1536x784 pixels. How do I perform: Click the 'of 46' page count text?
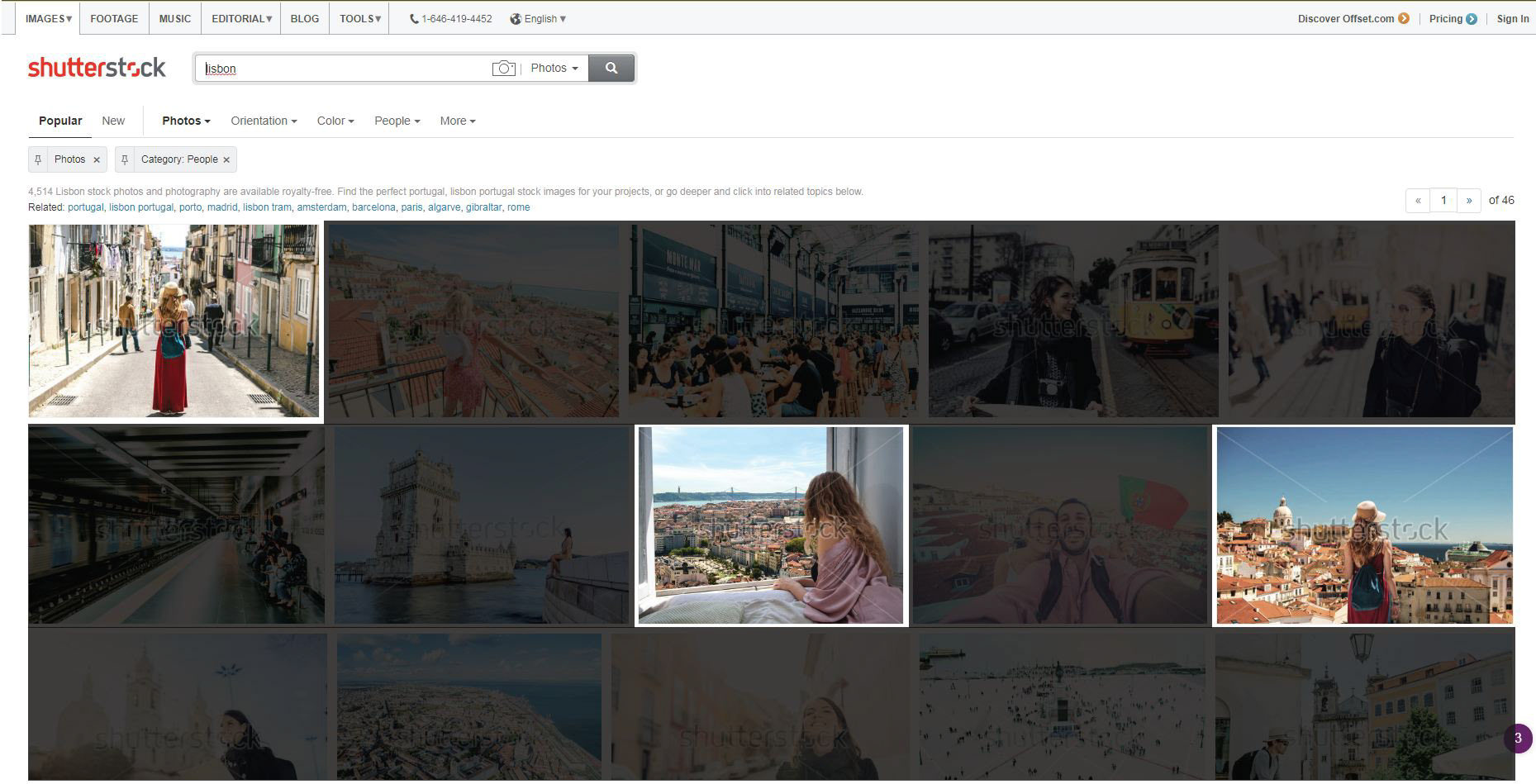tap(1501, 201)
